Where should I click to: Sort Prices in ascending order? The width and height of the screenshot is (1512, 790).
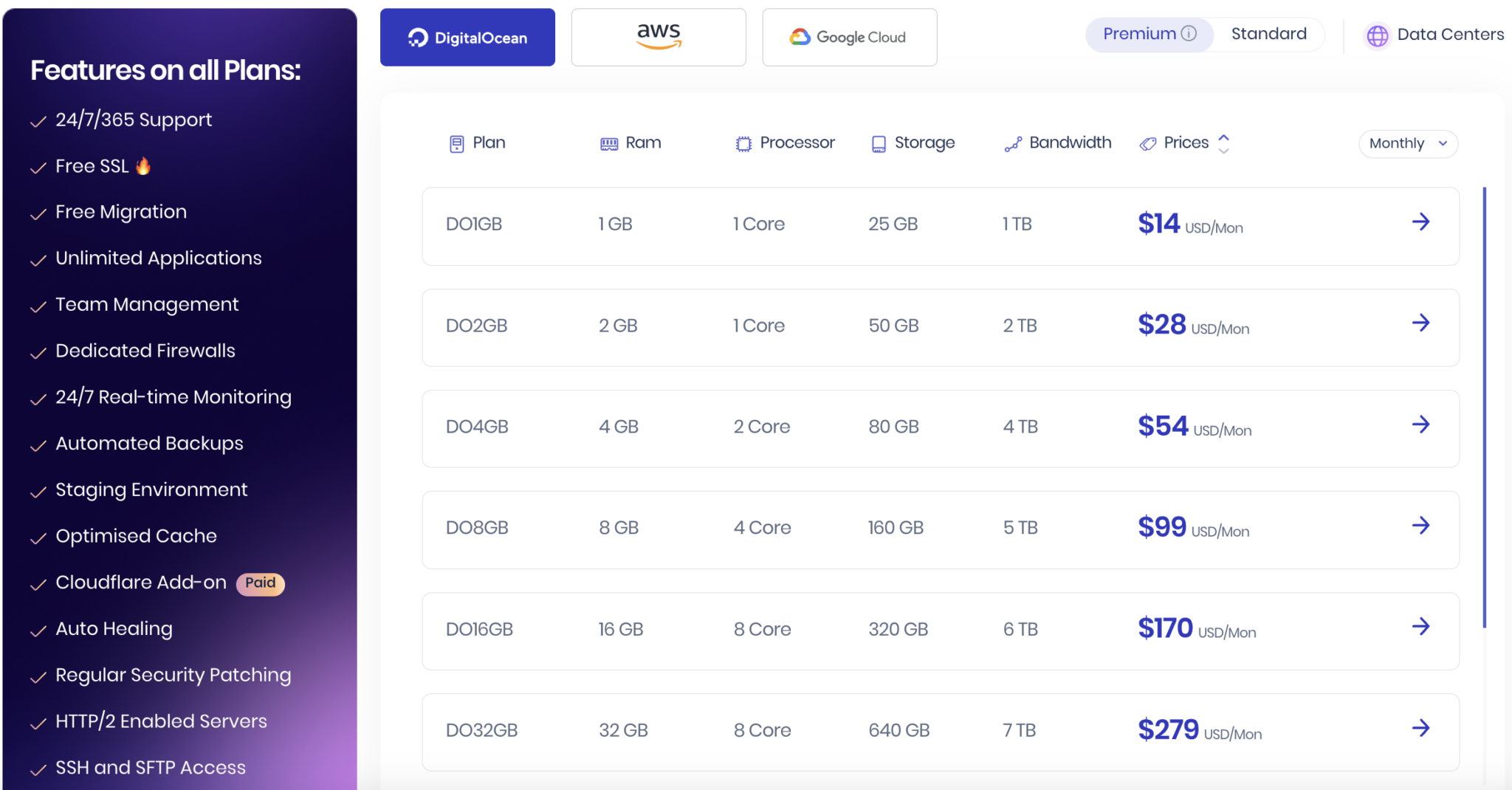pos(1224,137)
